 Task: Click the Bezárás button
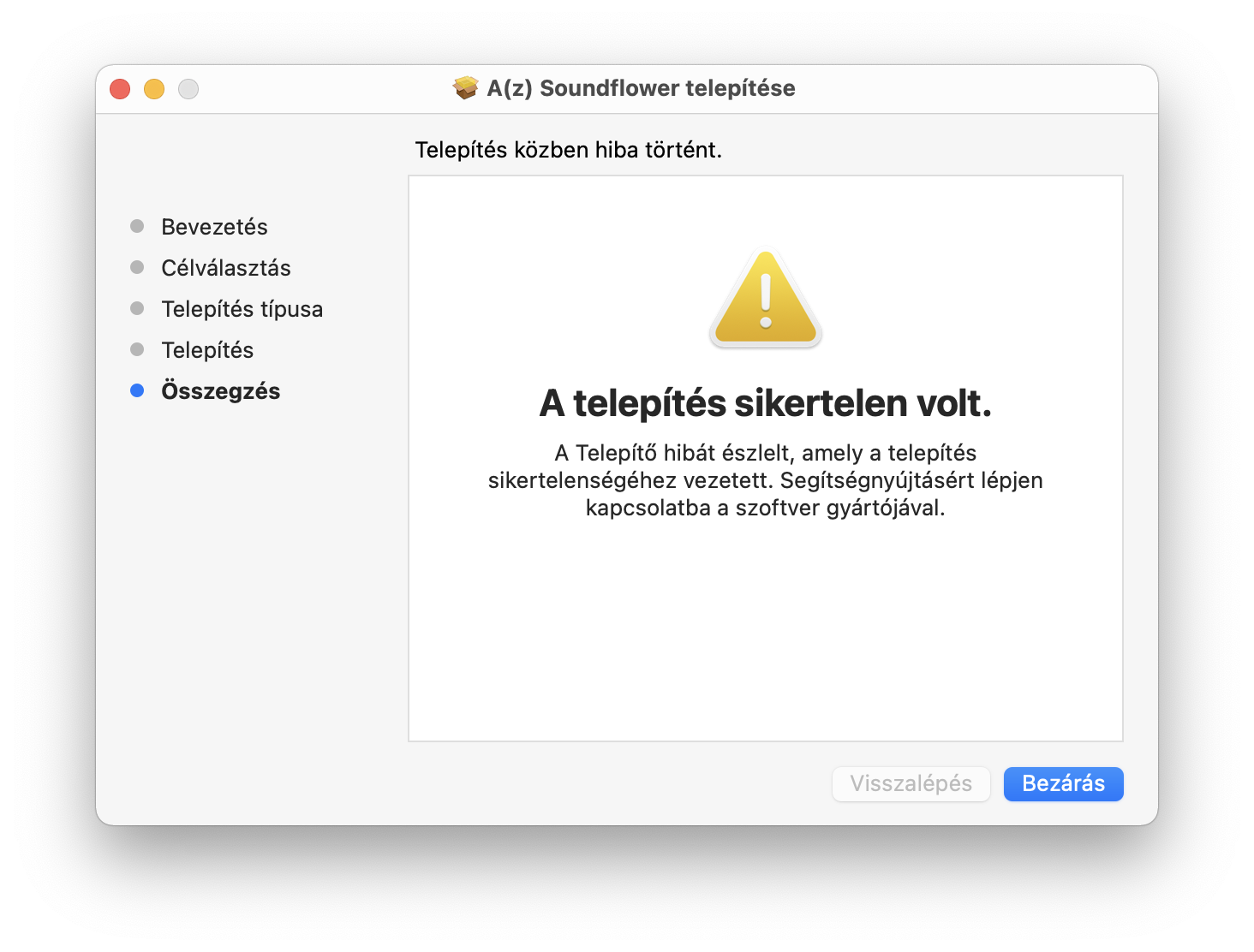[1063, 783]
